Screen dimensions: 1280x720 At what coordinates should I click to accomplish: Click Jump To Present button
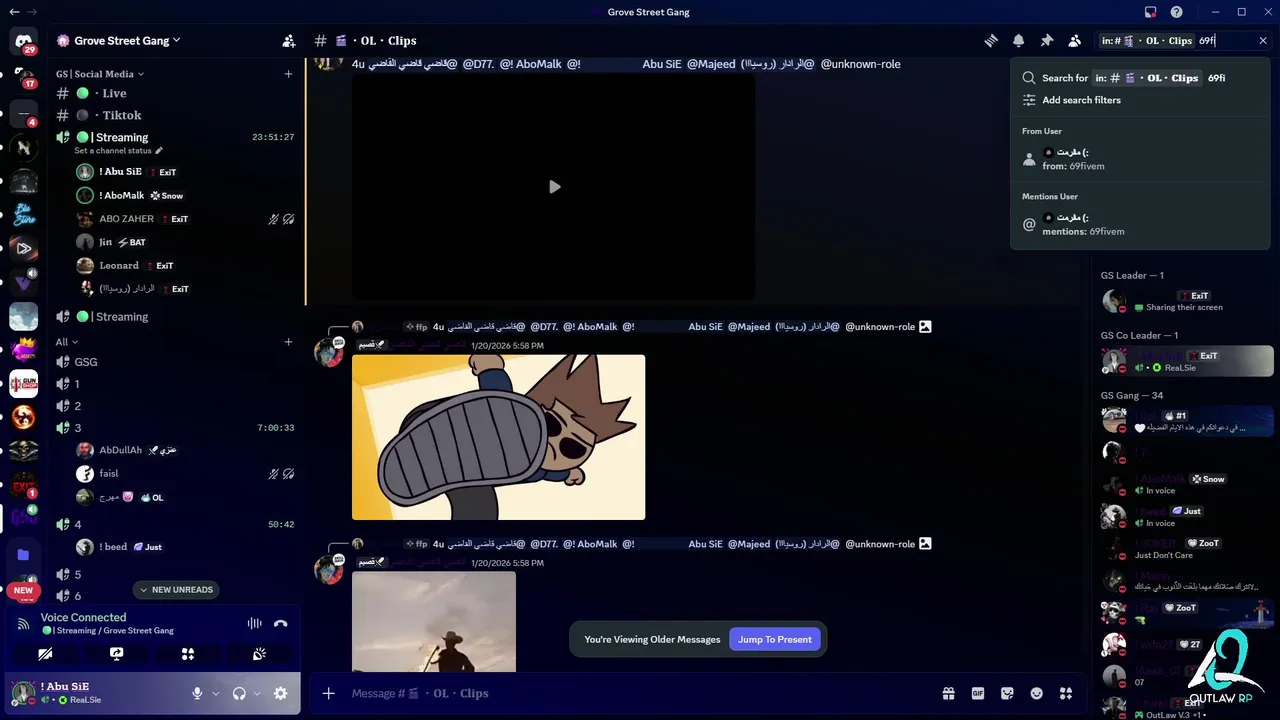pyautogui.click(x=775, y=639)
